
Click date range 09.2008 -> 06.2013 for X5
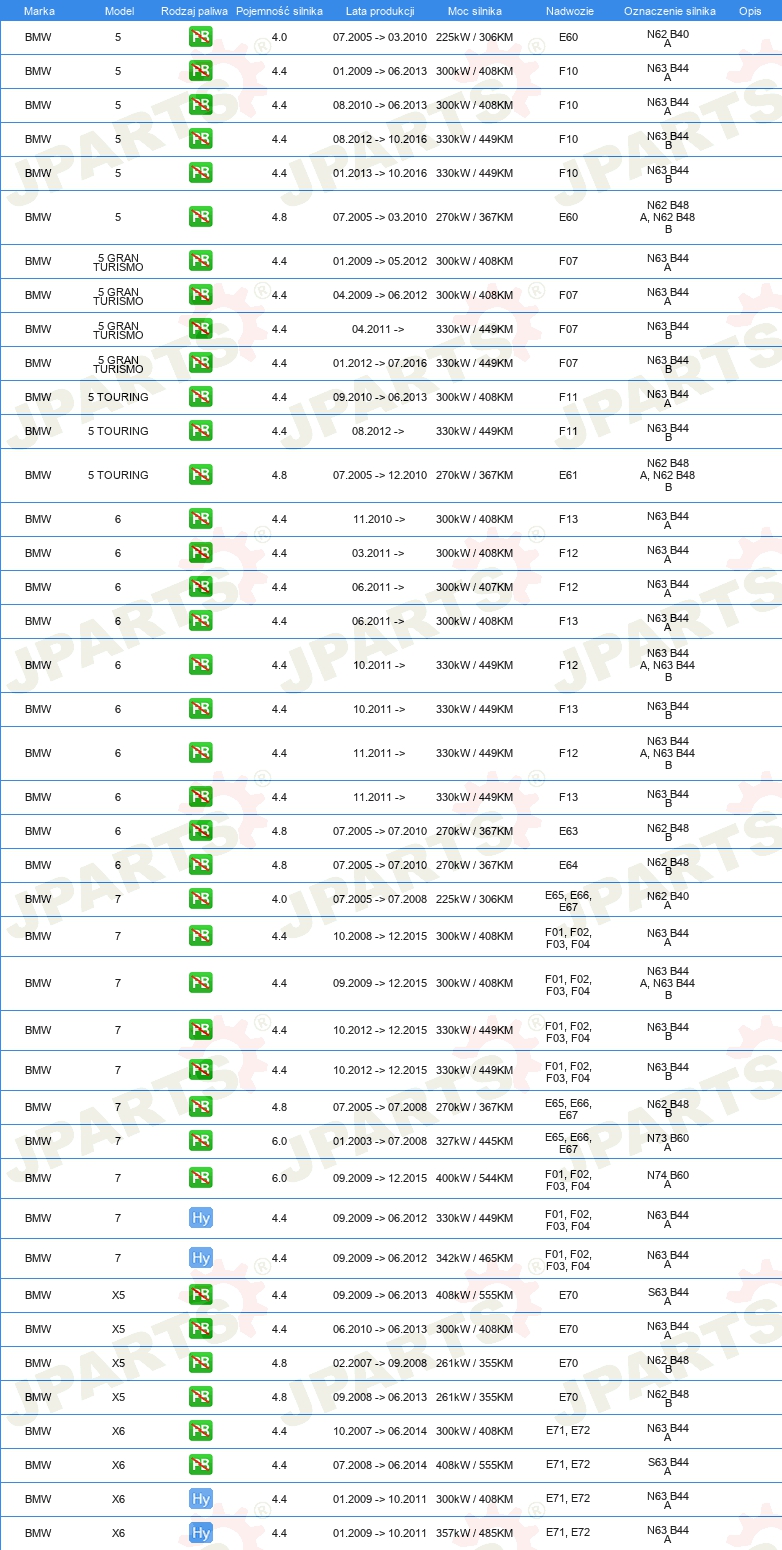[380, 1397]
